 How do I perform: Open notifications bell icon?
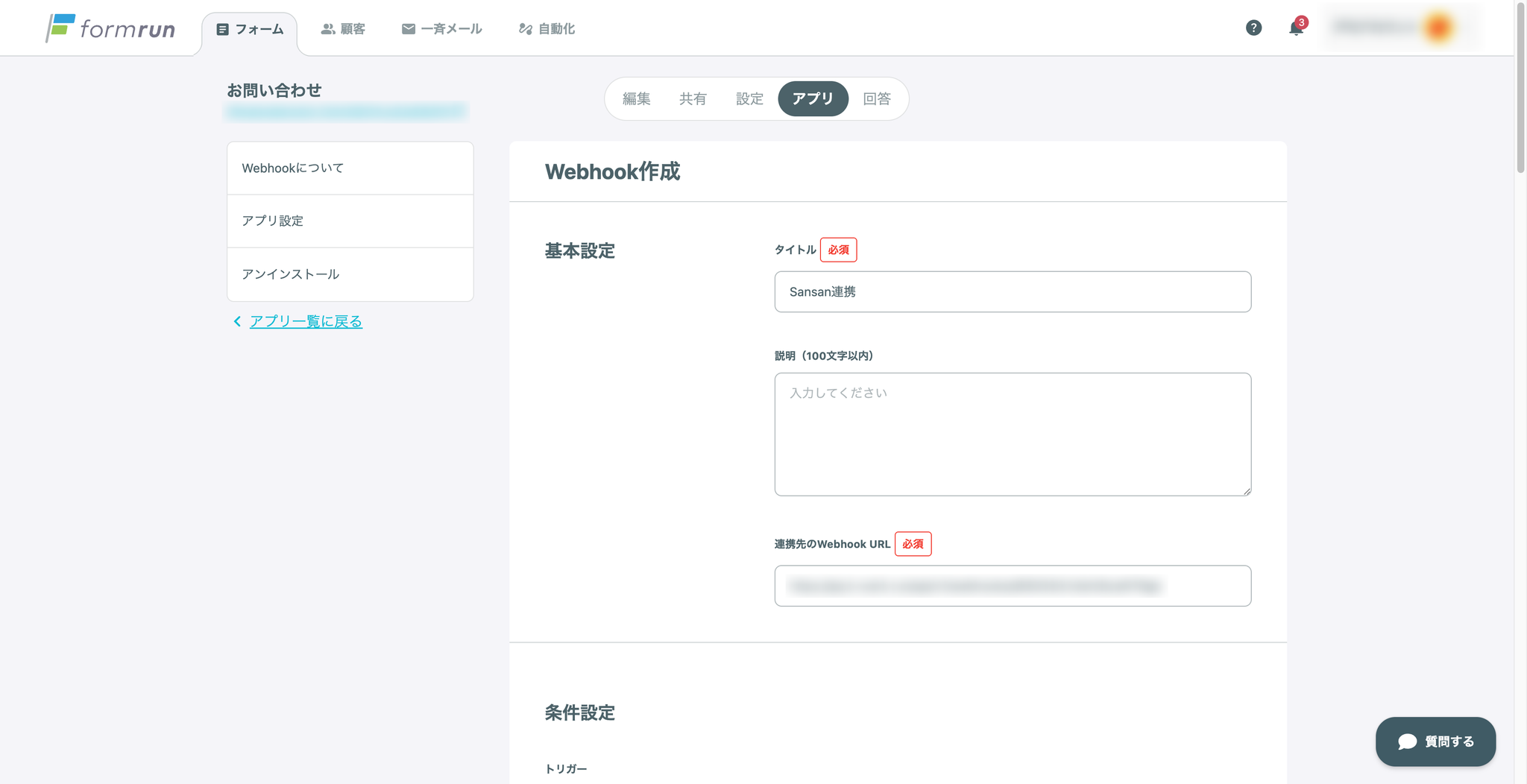point(1297,28)
